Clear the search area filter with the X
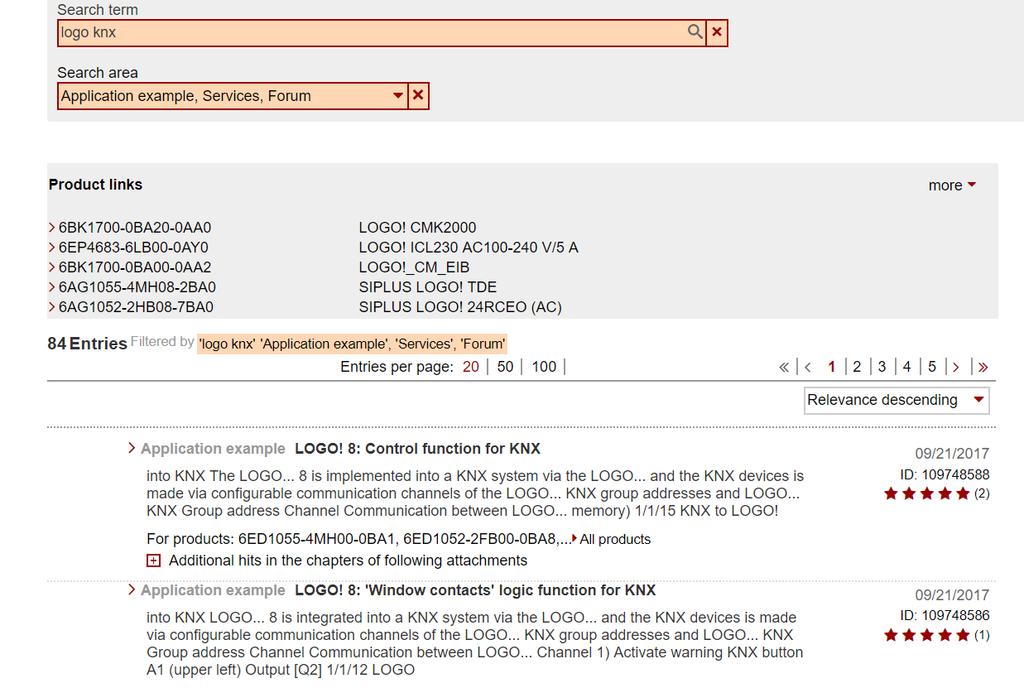 [418, 95]
